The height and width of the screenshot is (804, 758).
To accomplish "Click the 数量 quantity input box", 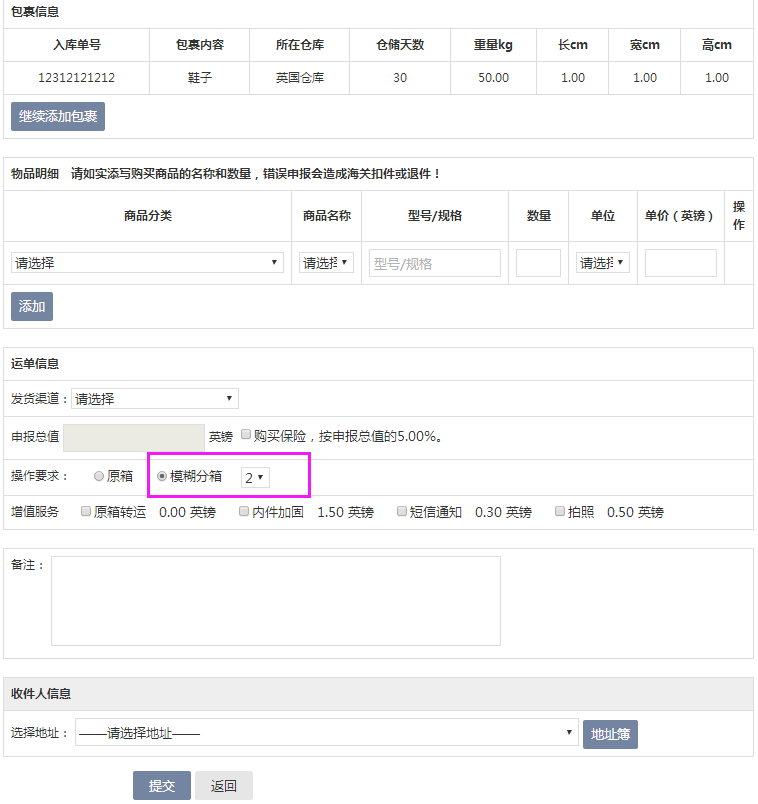I will (x=538, y=263).
